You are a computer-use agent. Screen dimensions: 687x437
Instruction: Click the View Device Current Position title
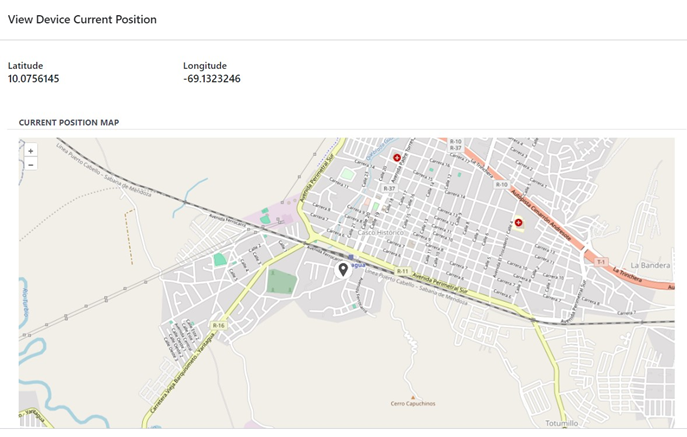82,19
